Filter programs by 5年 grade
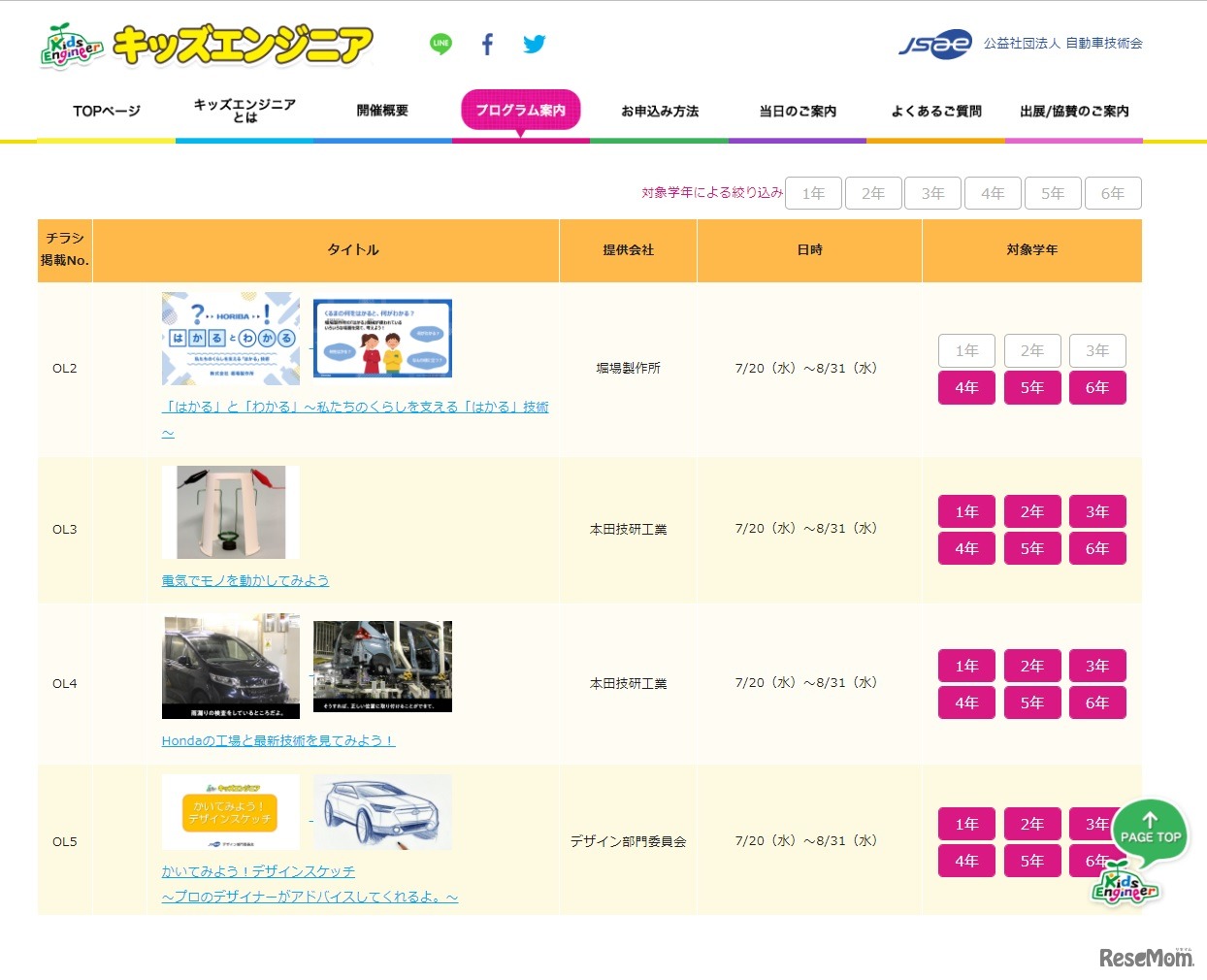Viewport: 1207px width, 980px height. pos(1053,193)
